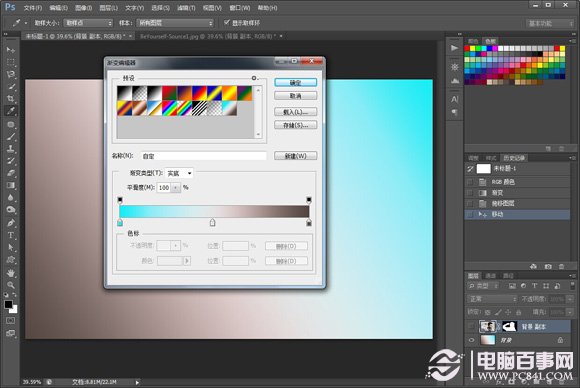Viewport: 580px width, 388px height.
Task: Set history brush source at RGB 颜色 state
Action: (x=470, y=182)
